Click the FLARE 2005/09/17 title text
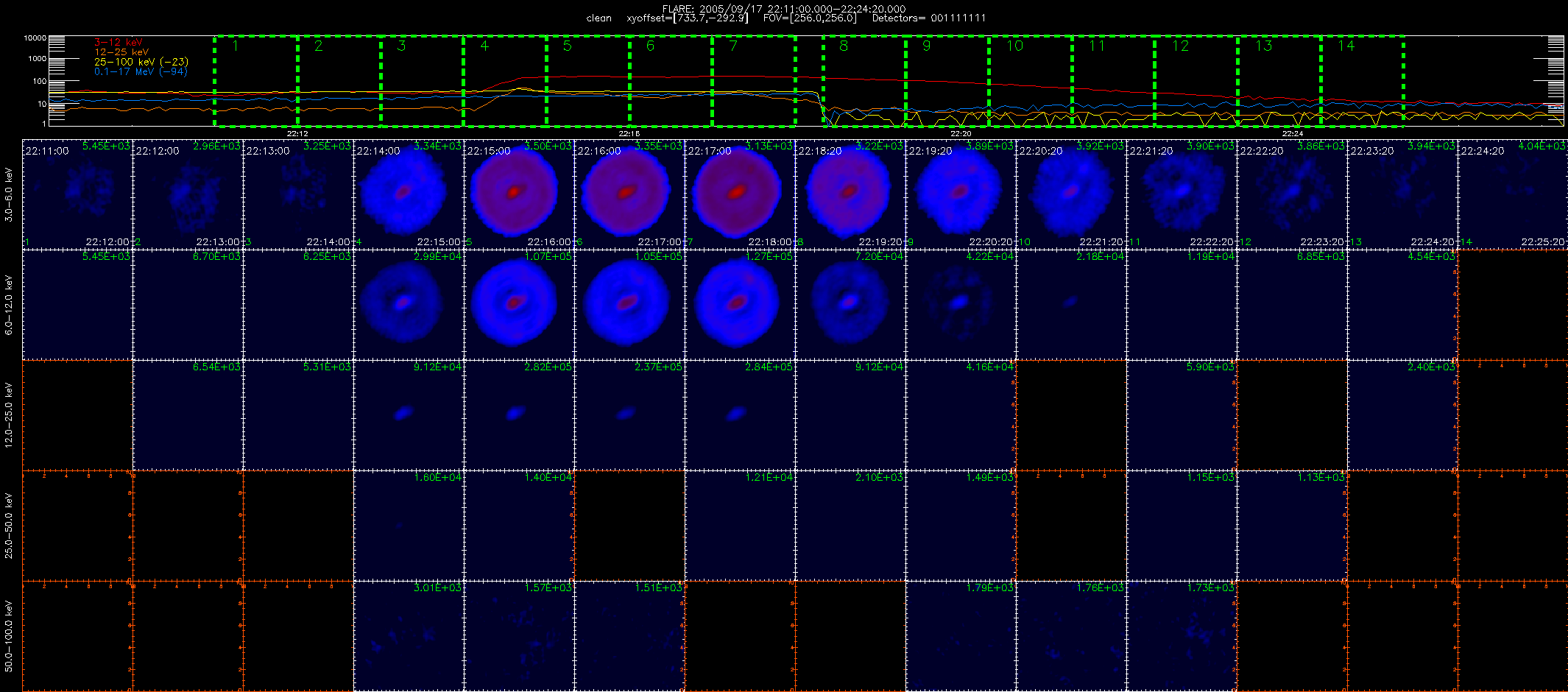 click(784, 9)
